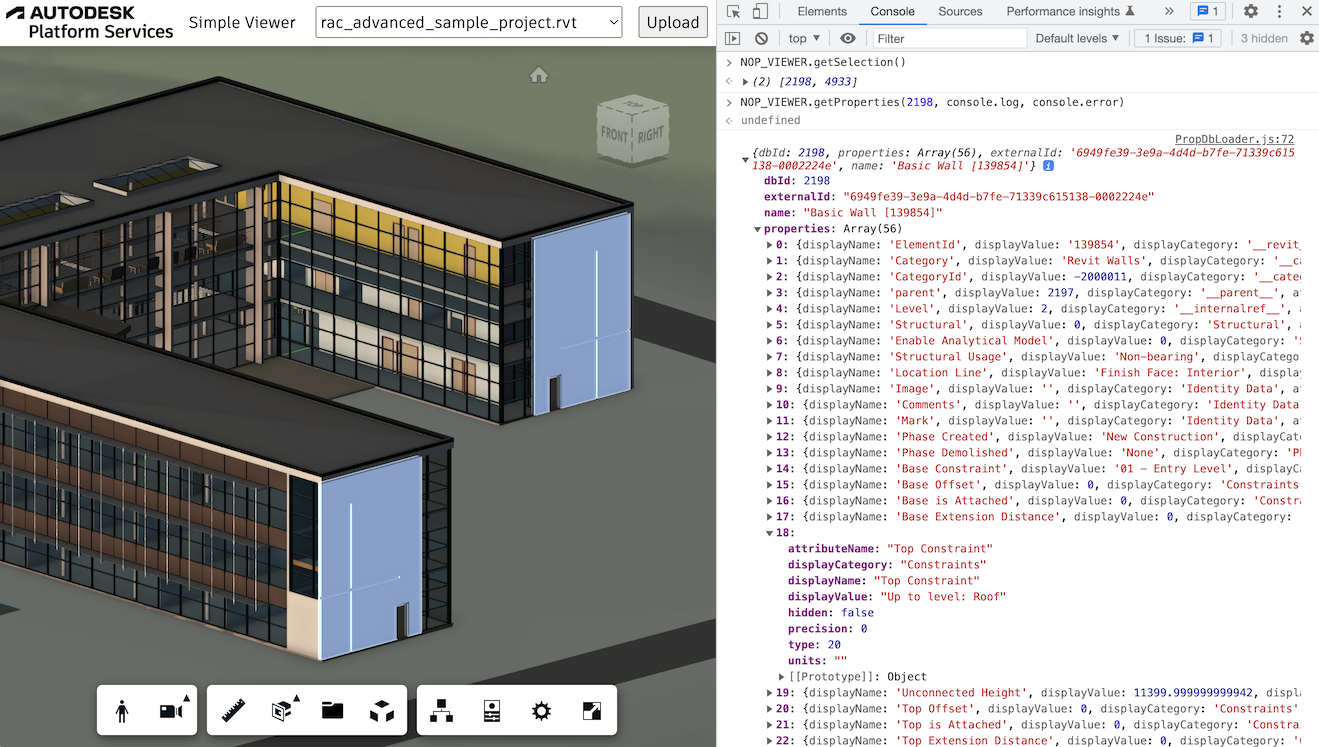Click the NOP_VIEWER.getProperties command line
Viewport: 1319px width, 747px height.
pos(932,102)
